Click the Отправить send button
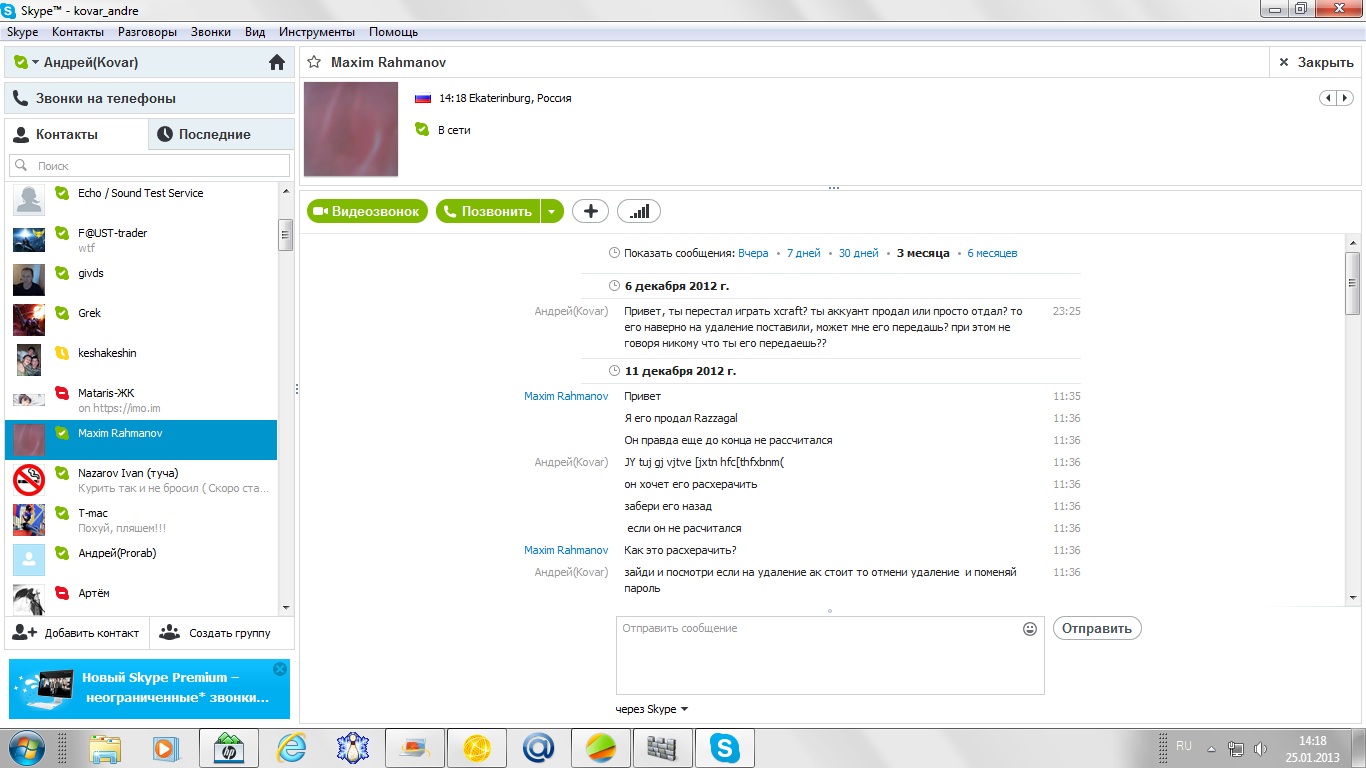 pos(1097,629)
